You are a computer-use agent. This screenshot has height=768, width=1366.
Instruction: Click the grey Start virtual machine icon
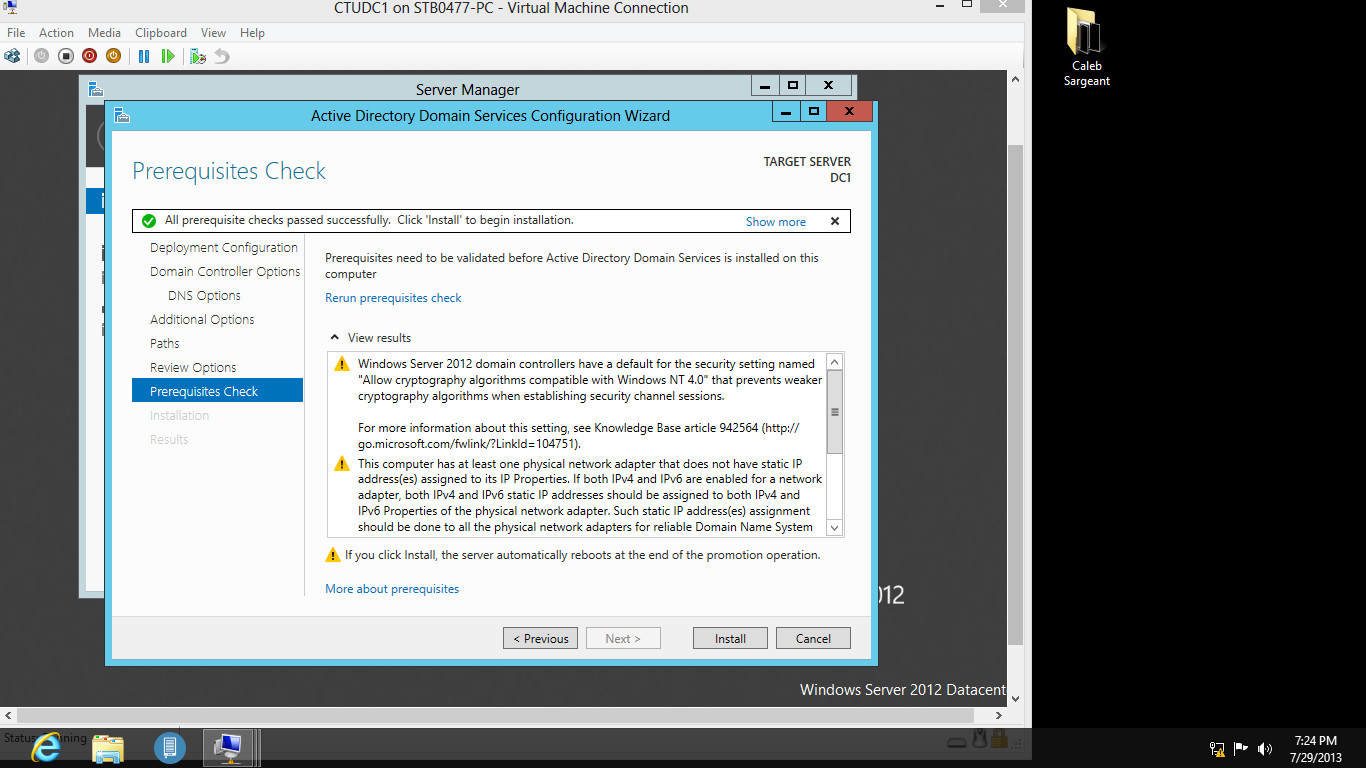tap(41, 56)
